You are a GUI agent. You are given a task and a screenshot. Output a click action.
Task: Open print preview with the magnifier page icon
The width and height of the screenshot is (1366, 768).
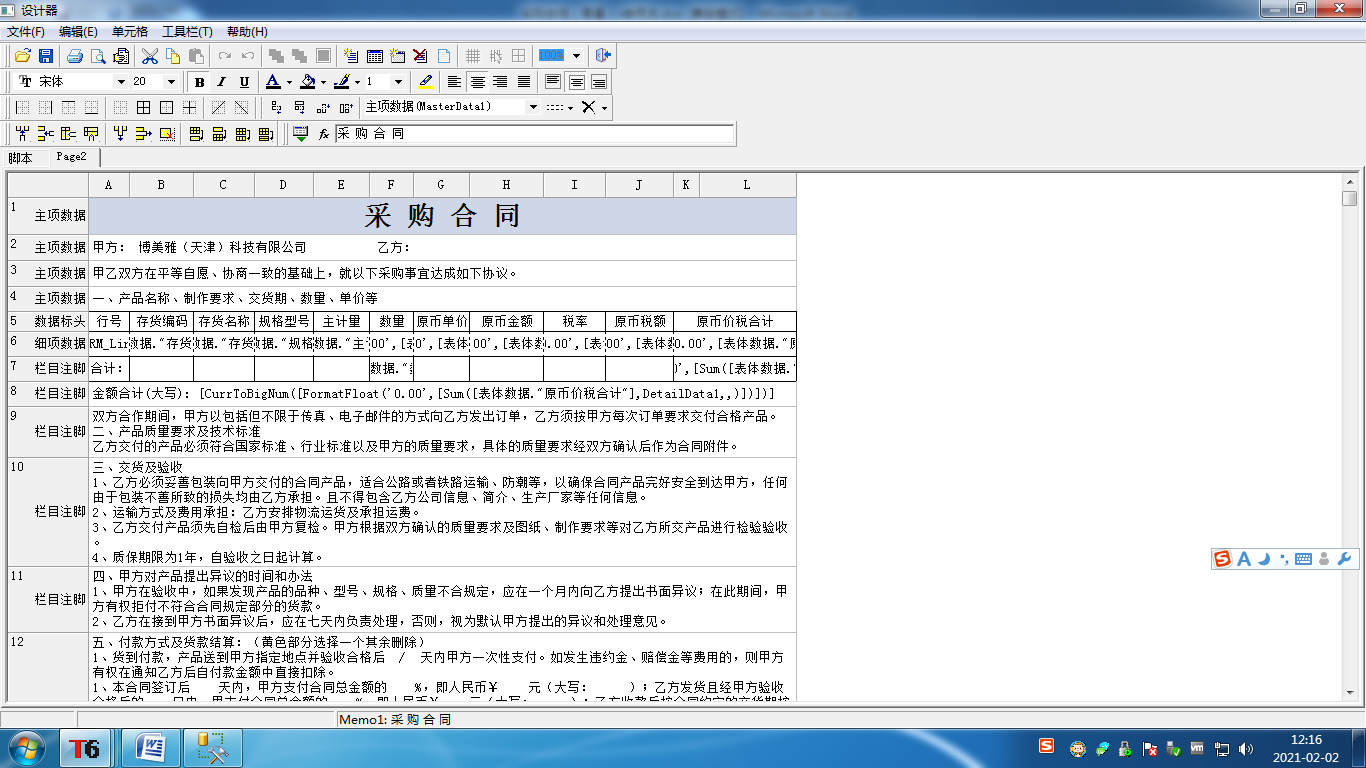[x=98, y=56]
